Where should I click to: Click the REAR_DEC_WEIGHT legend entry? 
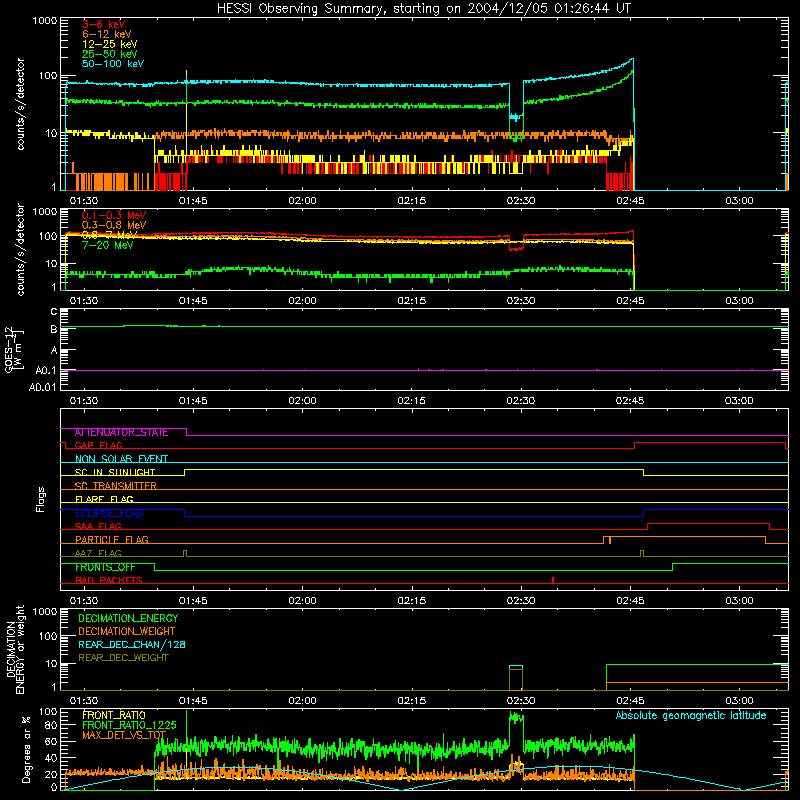coord(123,658)
